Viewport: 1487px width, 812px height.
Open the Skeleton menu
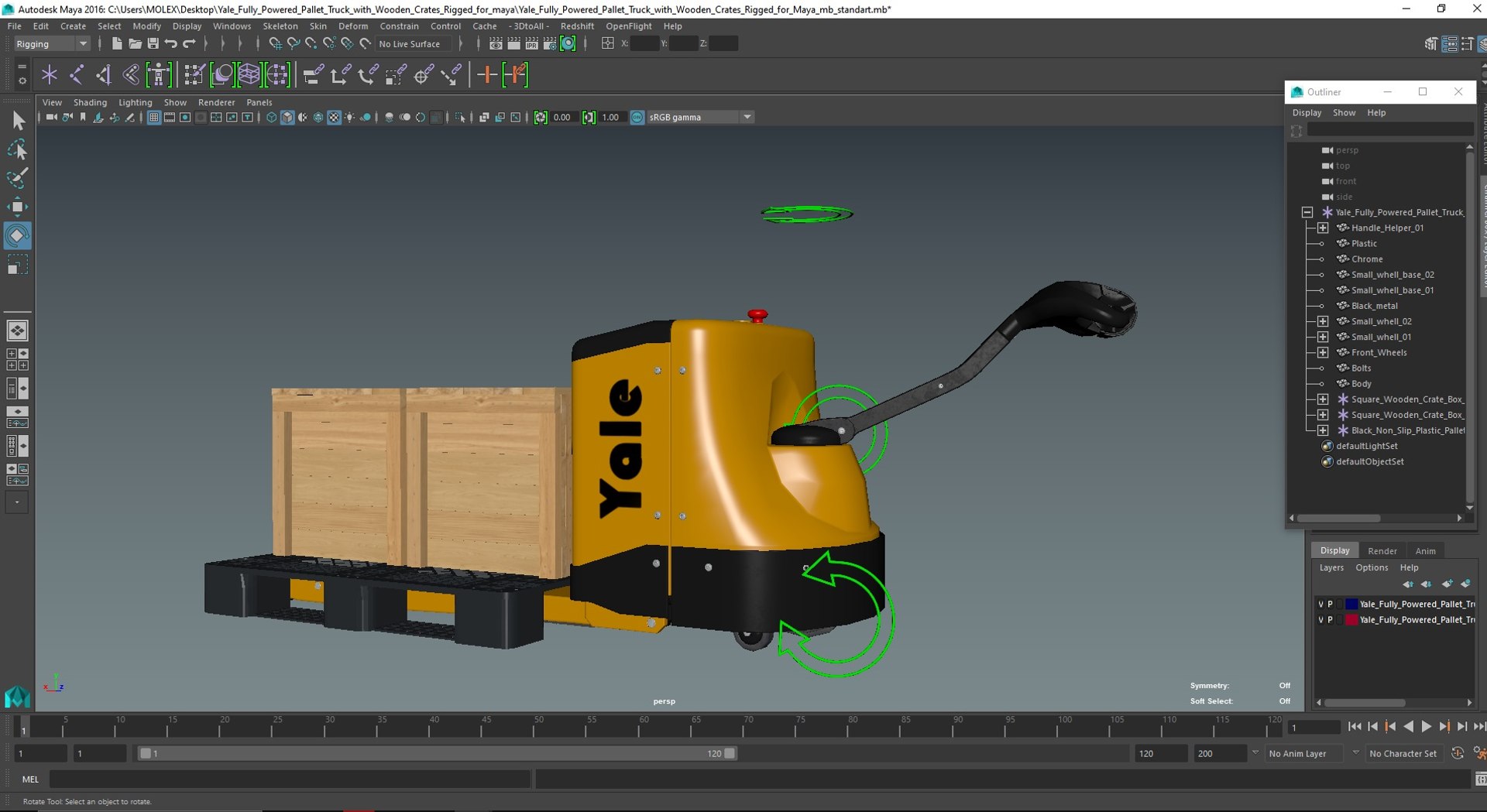click(280, 26)
